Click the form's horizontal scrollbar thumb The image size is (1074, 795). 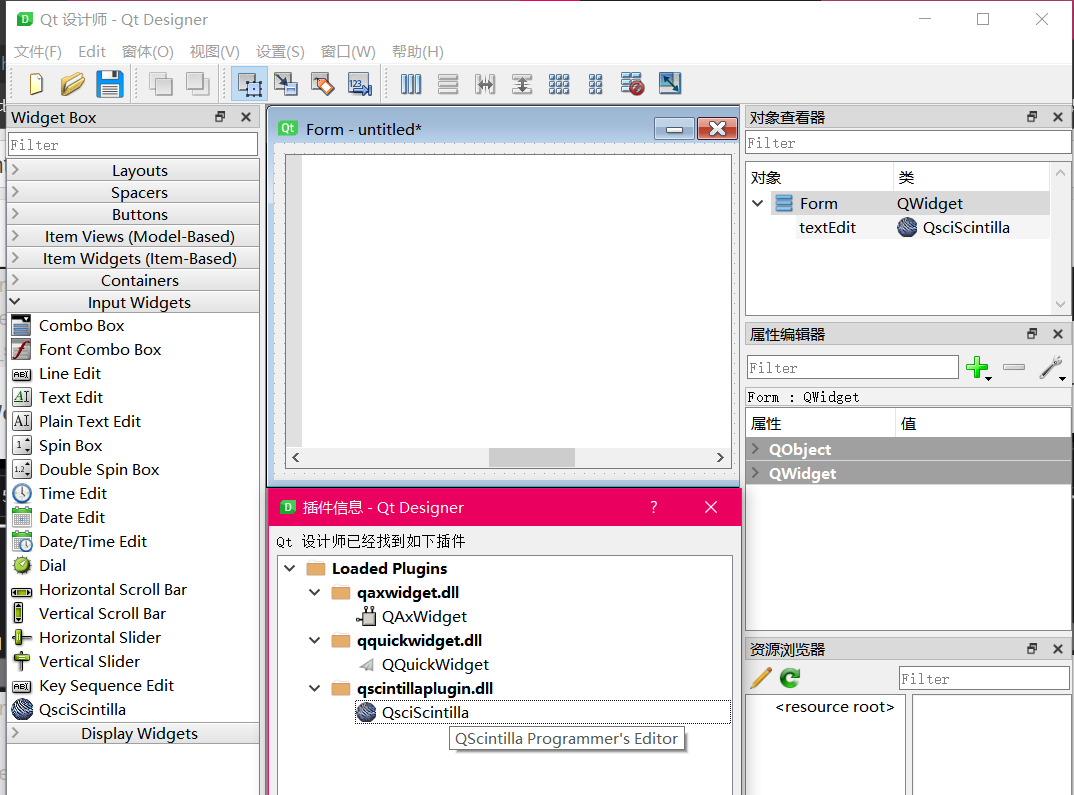[532, 457]
